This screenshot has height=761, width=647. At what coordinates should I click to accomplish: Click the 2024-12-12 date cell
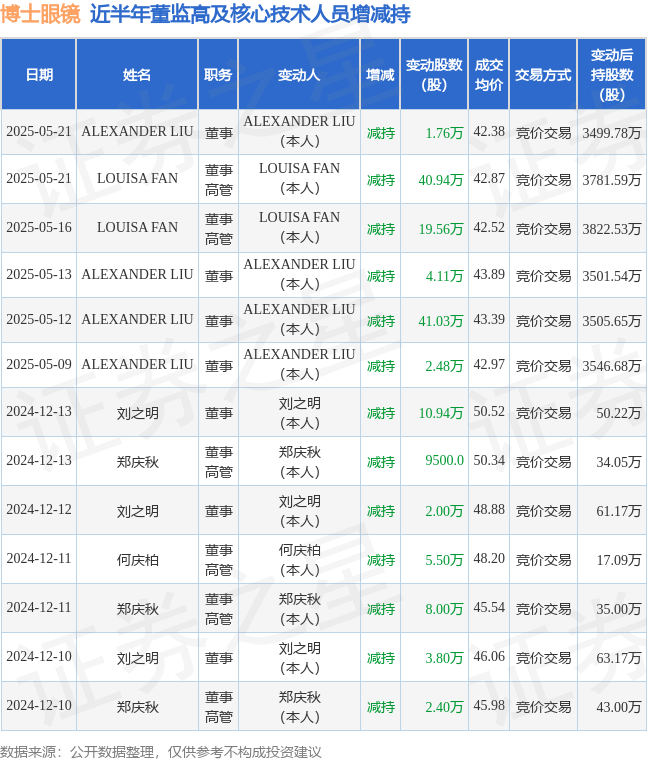(39, 509)
